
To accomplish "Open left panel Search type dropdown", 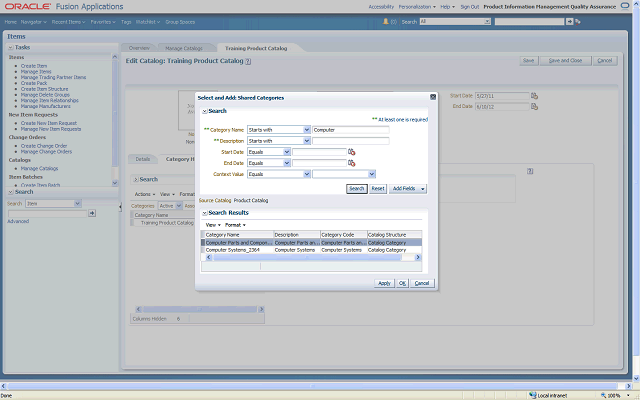I will [78, 203].
